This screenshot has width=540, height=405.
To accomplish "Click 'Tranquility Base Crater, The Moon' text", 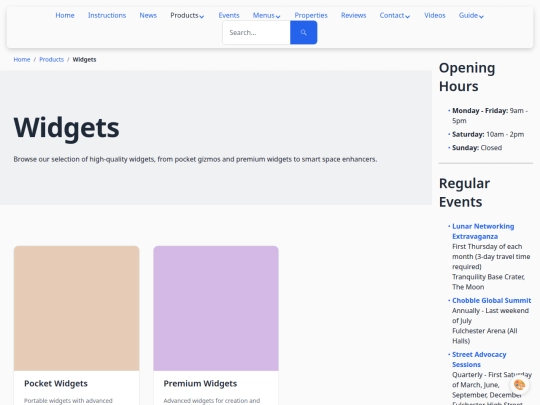I will pos(488,282).
